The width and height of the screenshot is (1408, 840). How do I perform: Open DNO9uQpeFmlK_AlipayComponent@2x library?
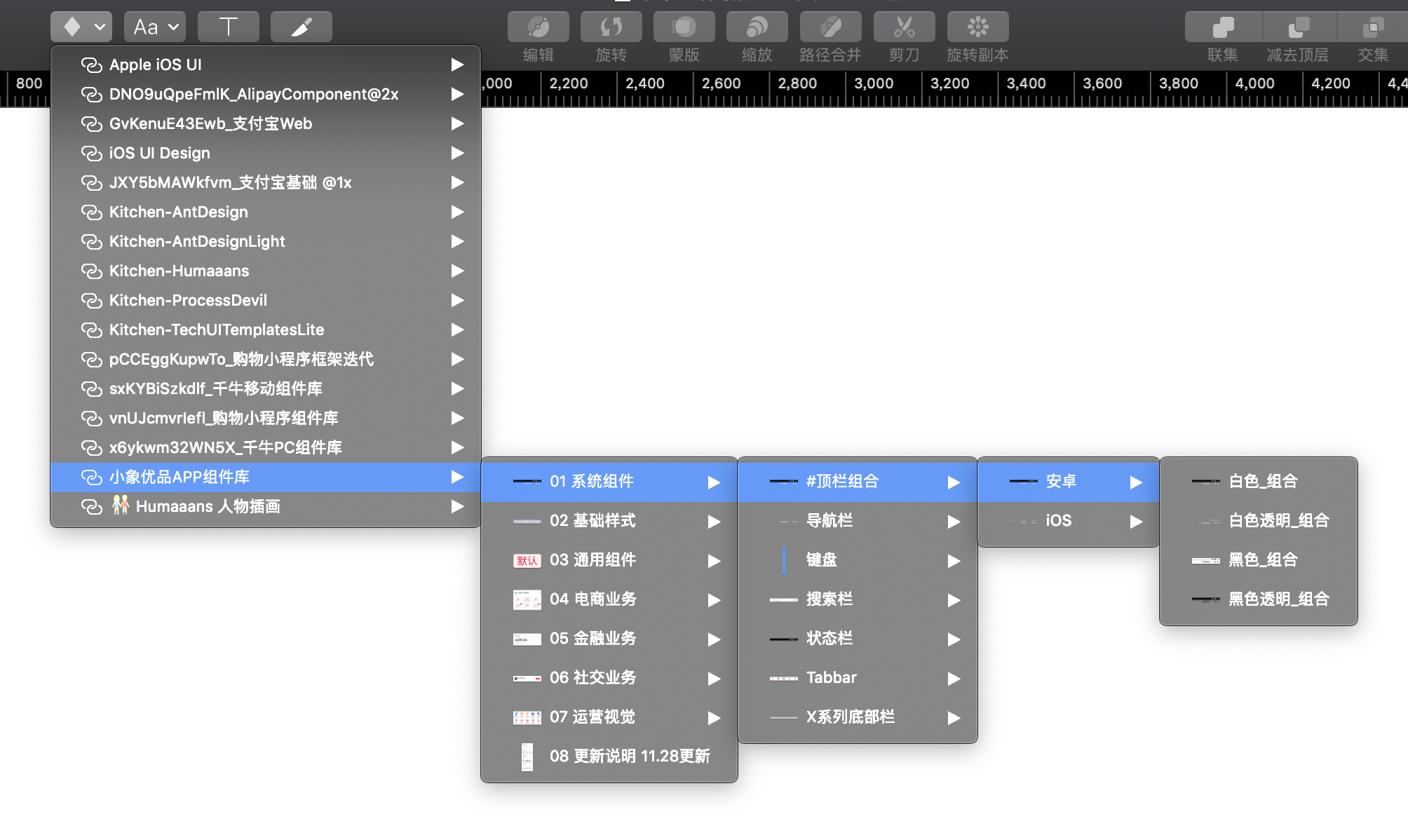pos(265,94)
